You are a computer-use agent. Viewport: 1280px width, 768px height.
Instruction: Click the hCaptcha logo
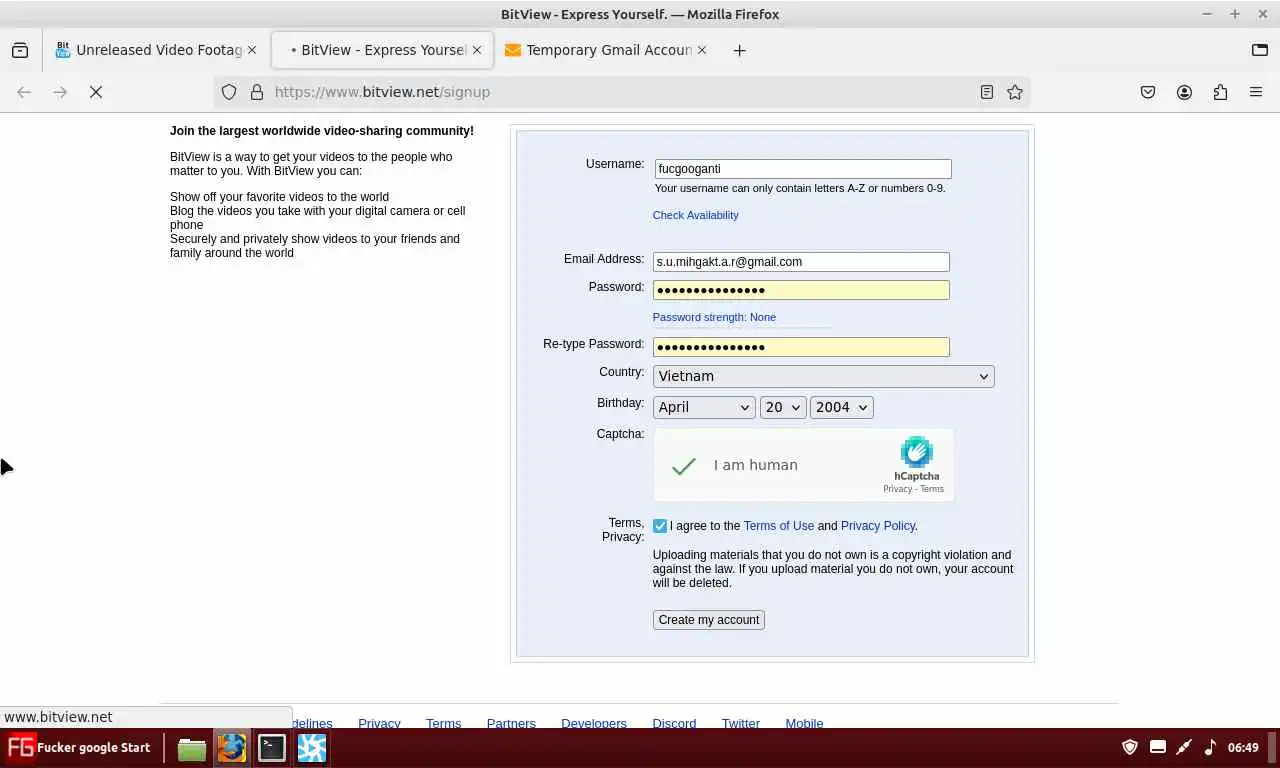tap(916, 453)
